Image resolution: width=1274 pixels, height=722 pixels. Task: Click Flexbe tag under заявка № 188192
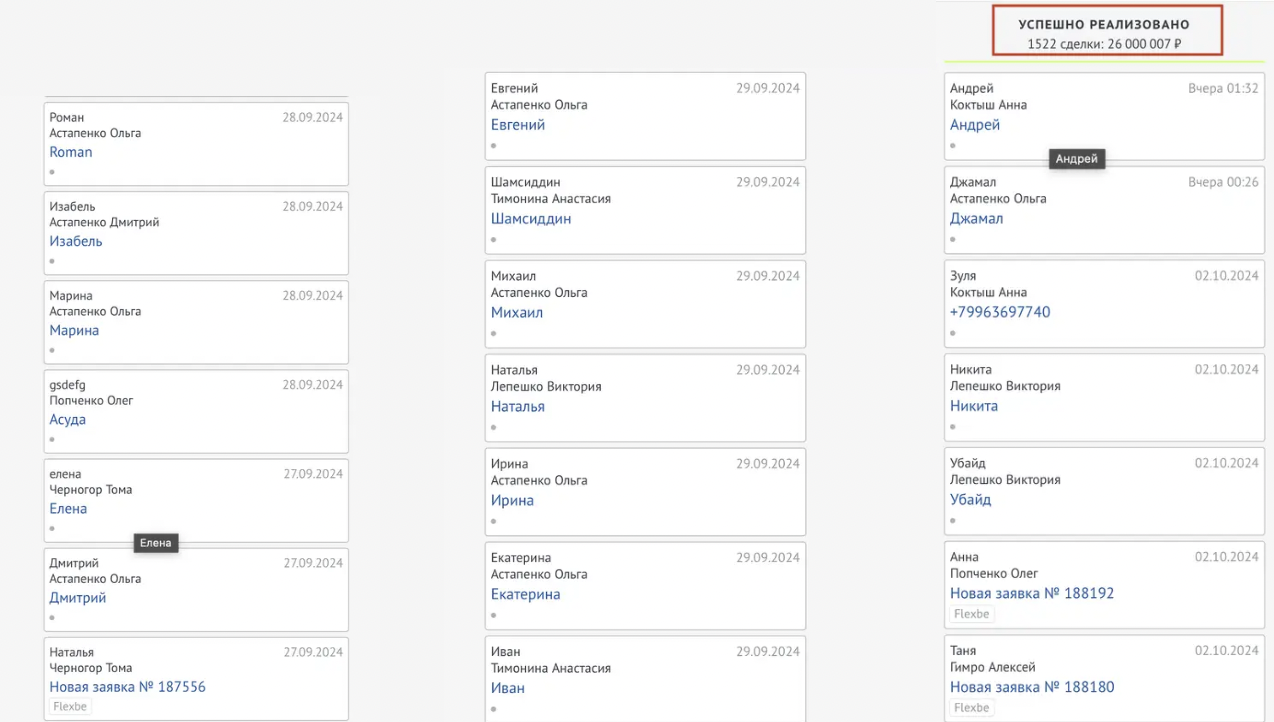pos(971,614)
